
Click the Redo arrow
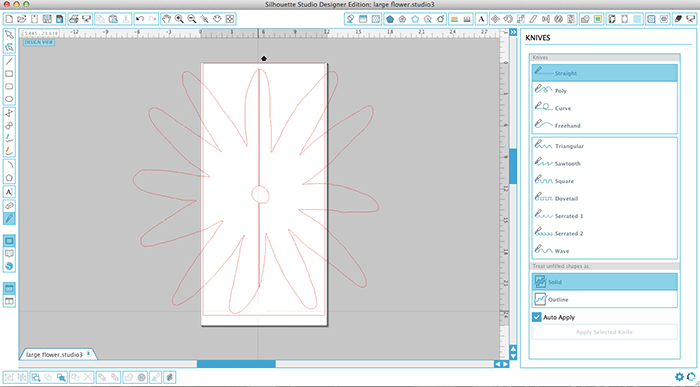coord(153,19)
